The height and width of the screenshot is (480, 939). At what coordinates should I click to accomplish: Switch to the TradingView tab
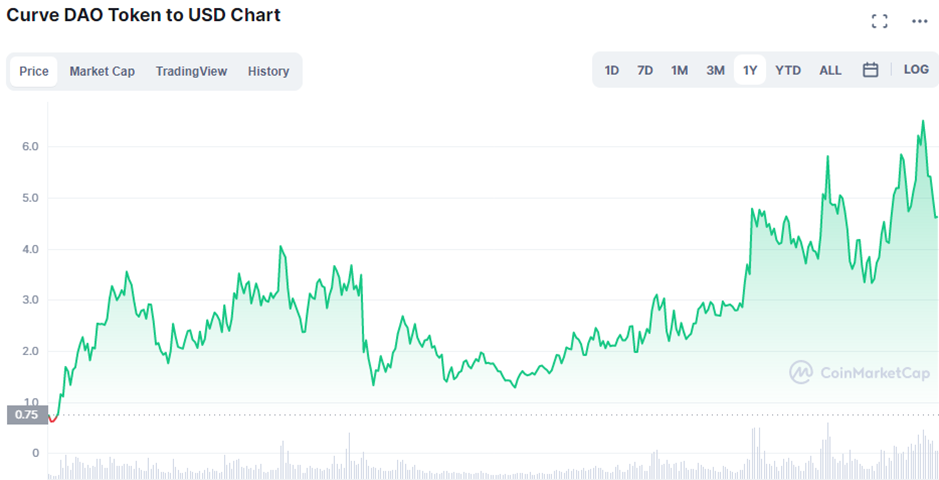pos(192,72)
